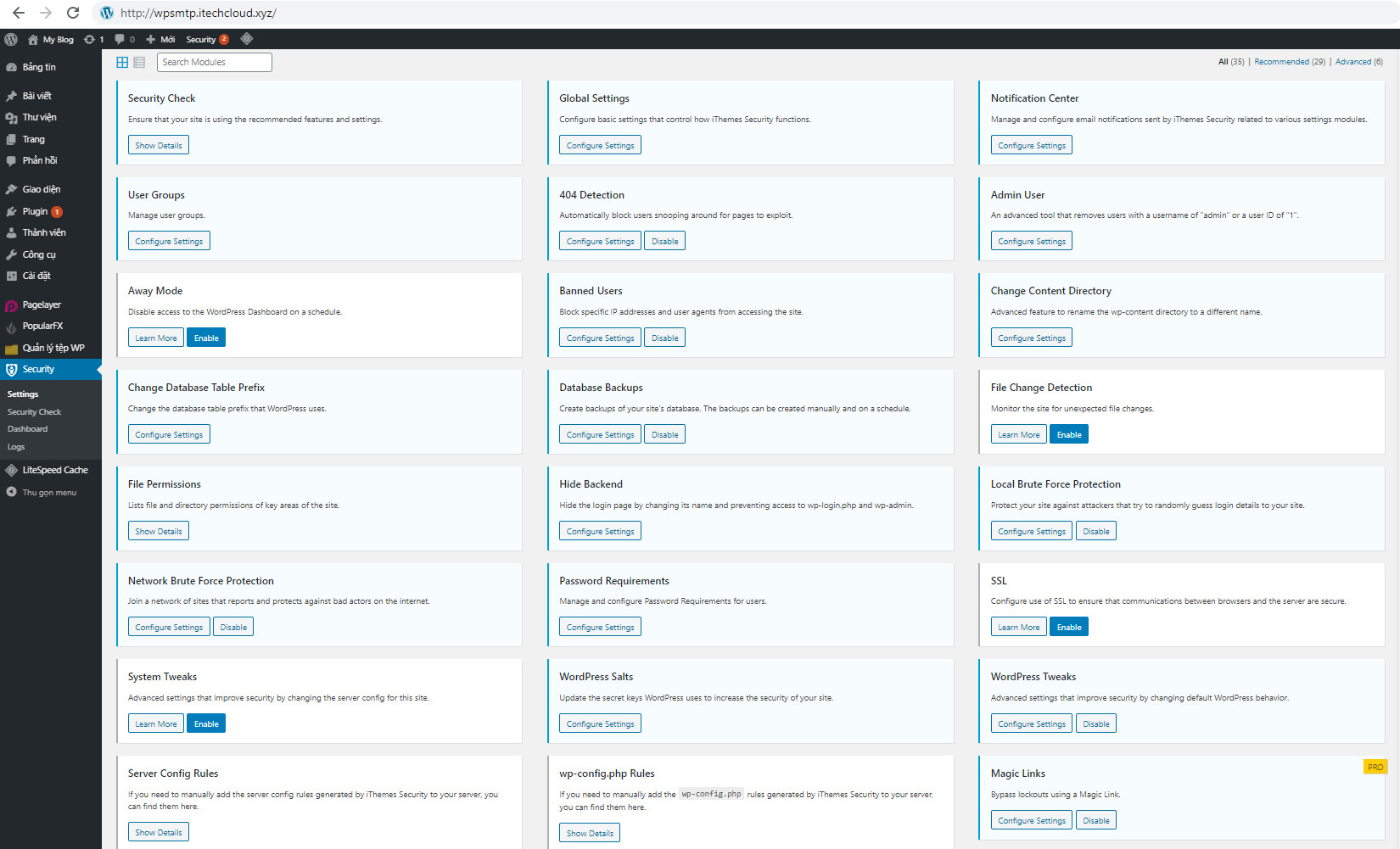This screenshot has width=1400, height=849.
Task: Disable 404 Detection module
Action: click(x=664, y=241)
